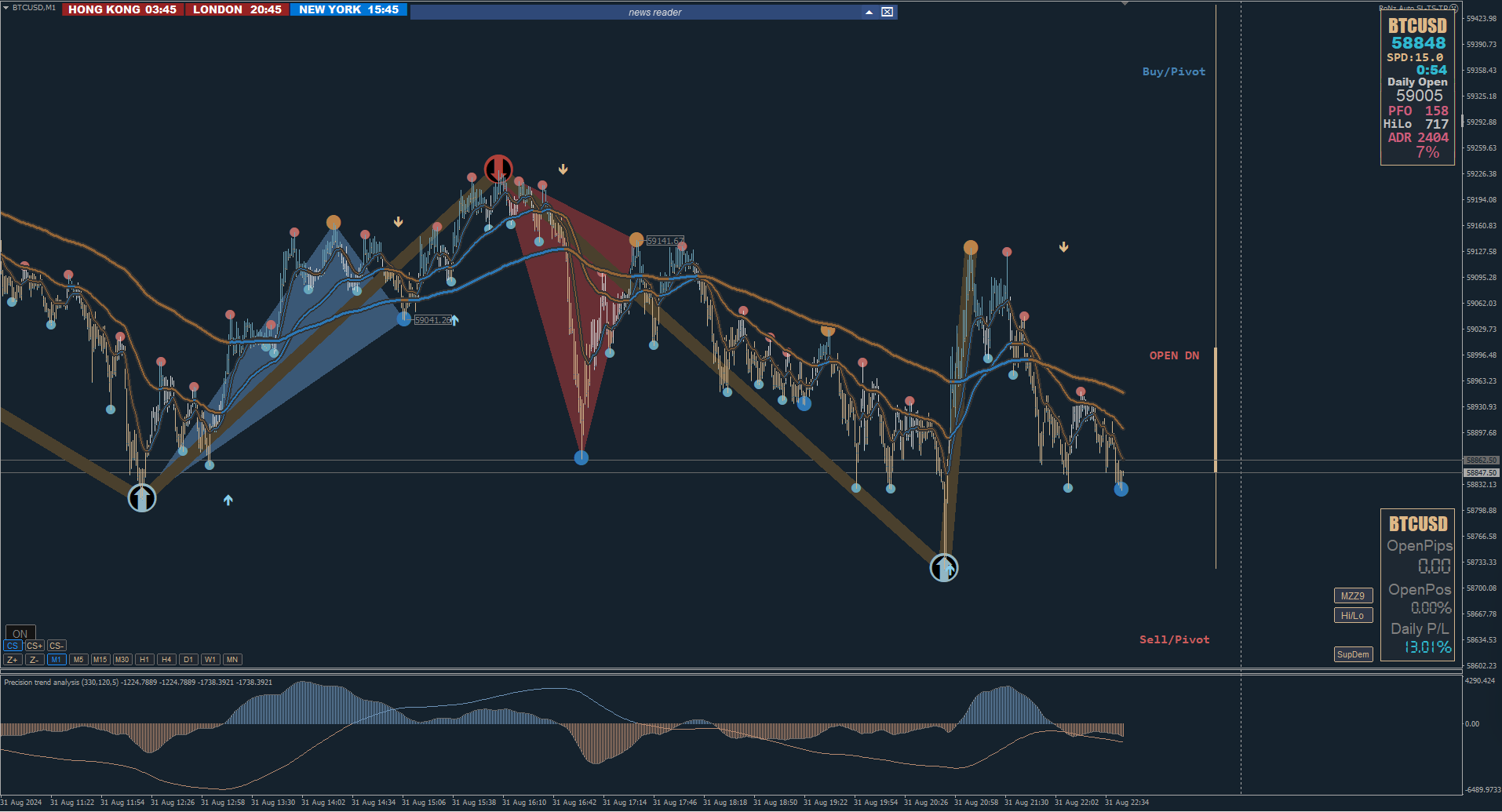Click the blue dot at latest price low
The width and height of the screenshot is (1502, 812).
point(1121,490)
